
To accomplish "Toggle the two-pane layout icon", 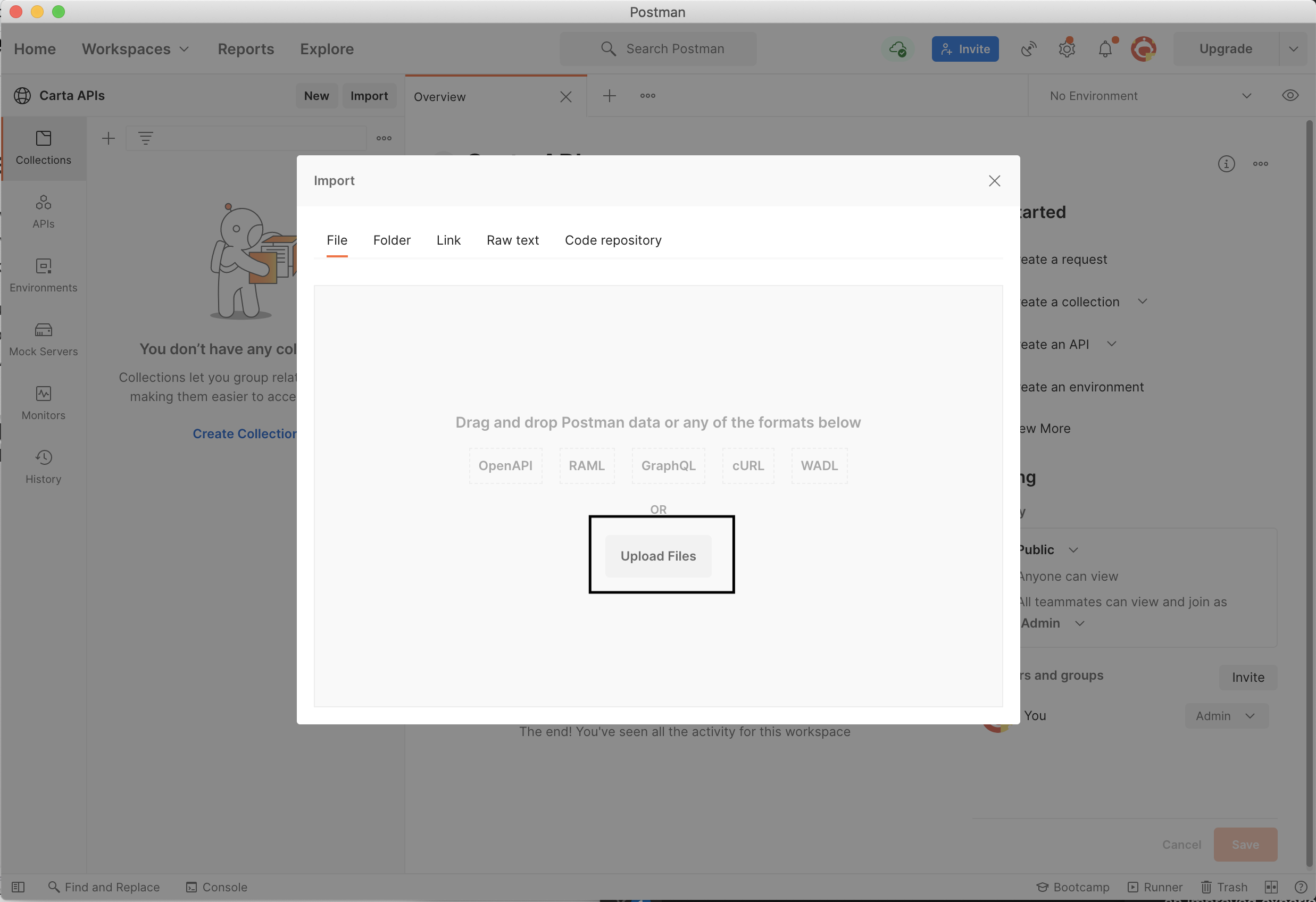I will point(1271,887).
